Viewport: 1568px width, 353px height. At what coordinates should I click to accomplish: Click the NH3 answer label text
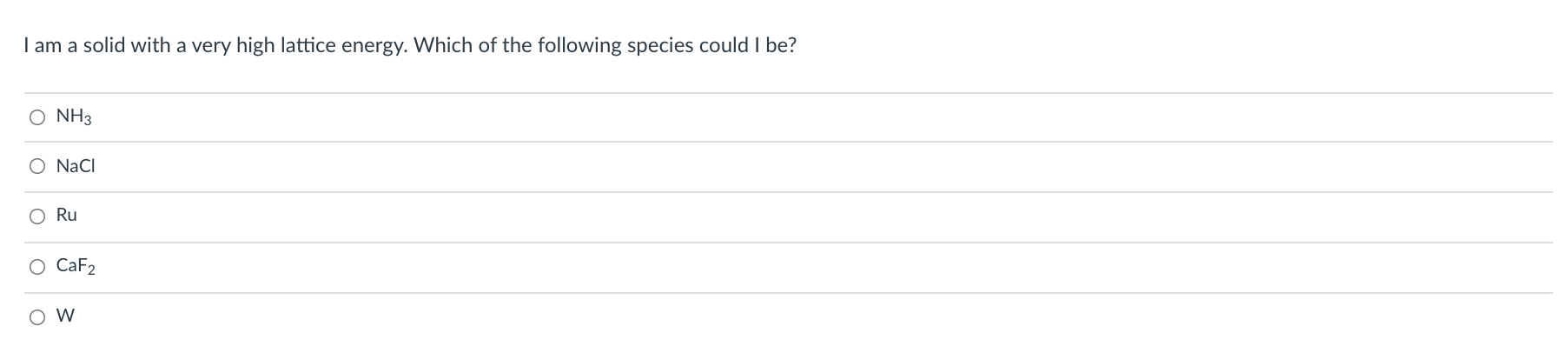click(x=74, y=117)
